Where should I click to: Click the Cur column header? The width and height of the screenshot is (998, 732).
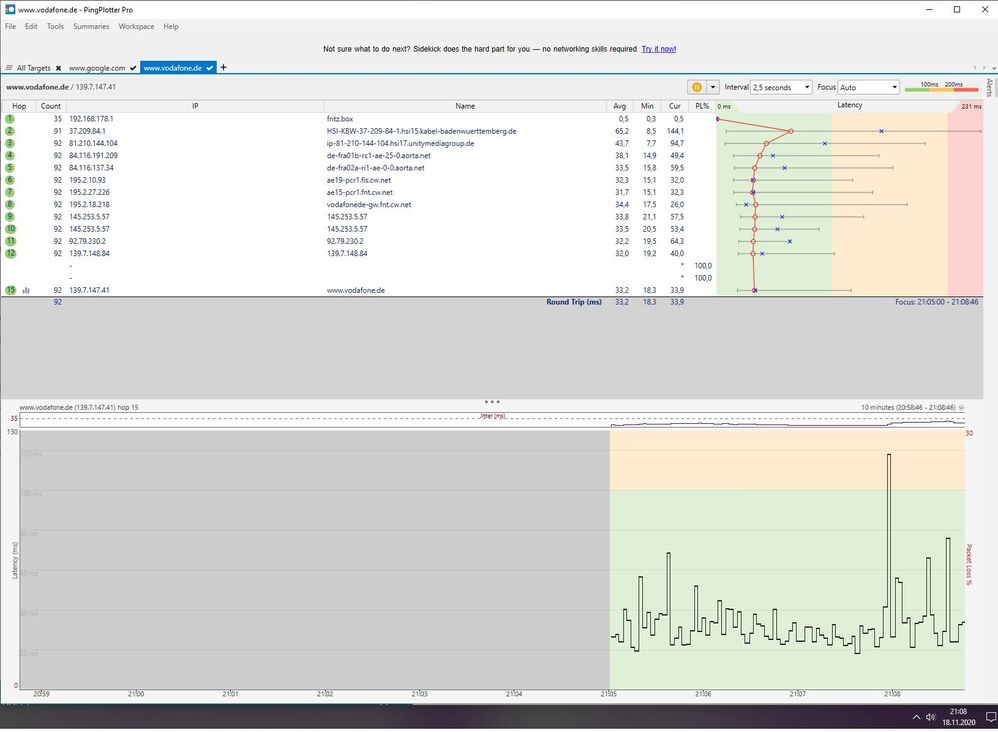(x=675, y=106)
